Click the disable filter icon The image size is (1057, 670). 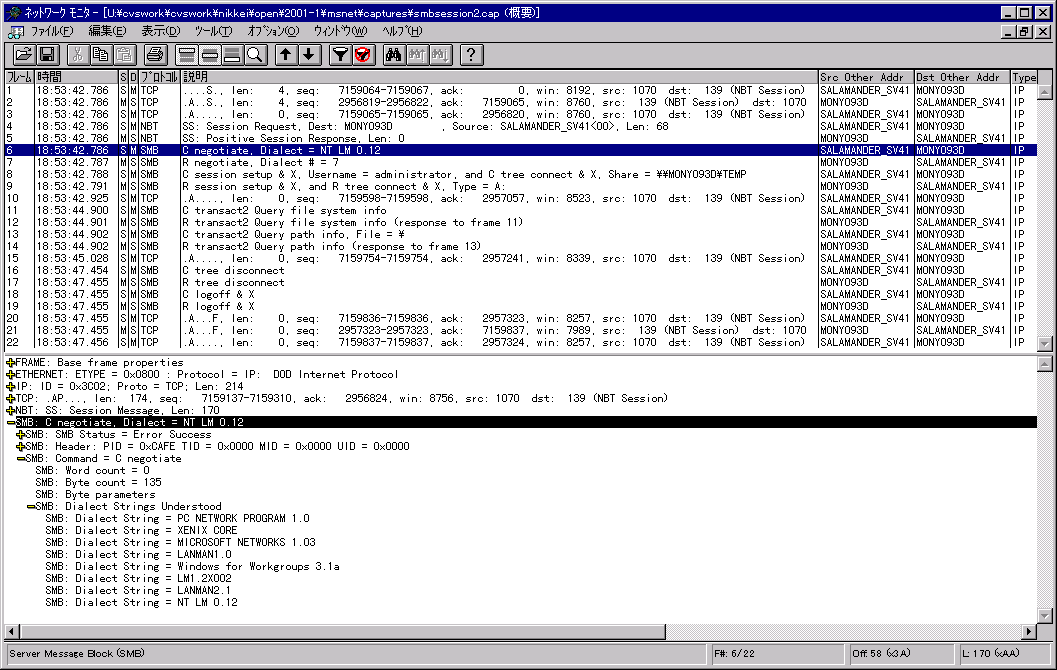click(x=363, y=55)
